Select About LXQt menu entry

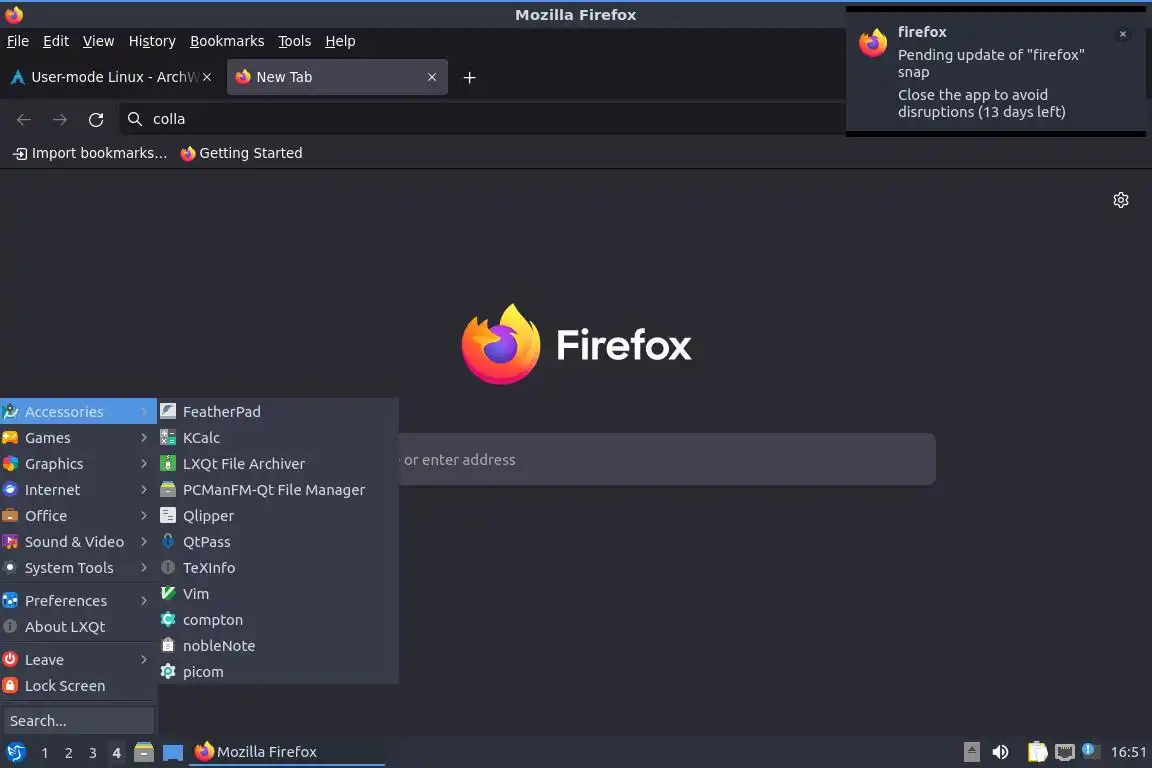coord(77,627)
